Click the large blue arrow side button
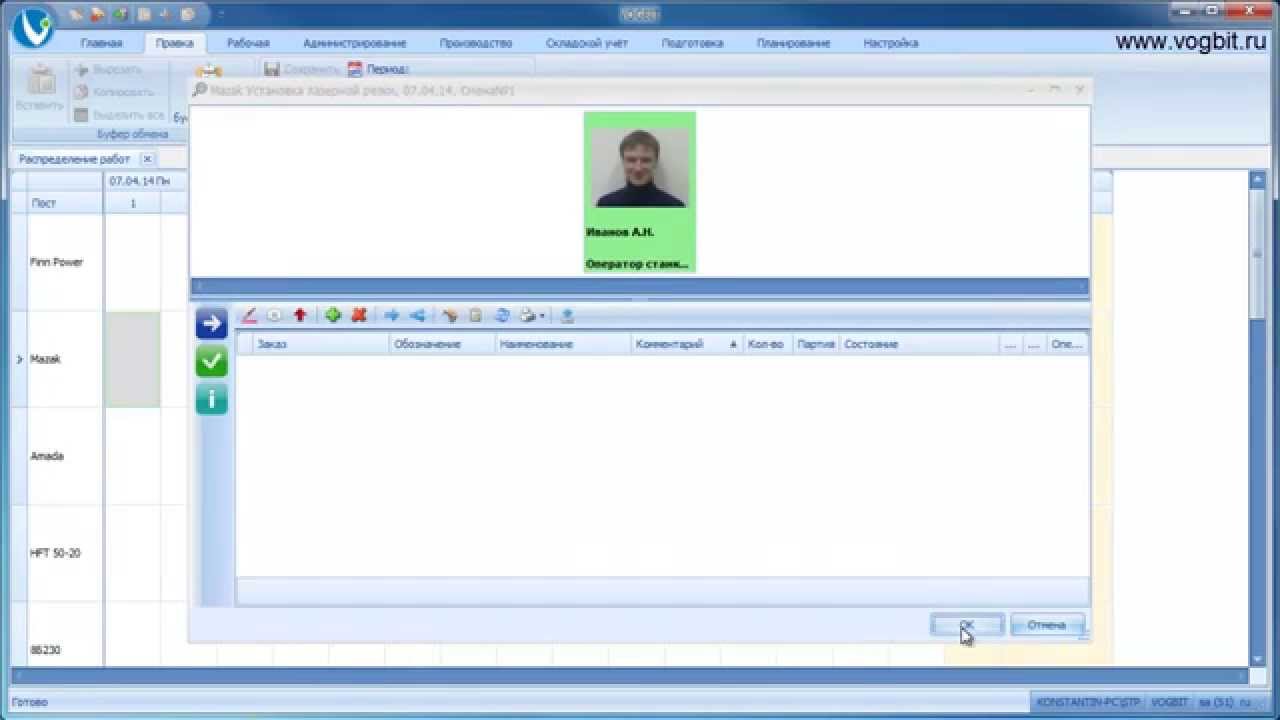Viewport: 1280px width, 720px height. 212,324
